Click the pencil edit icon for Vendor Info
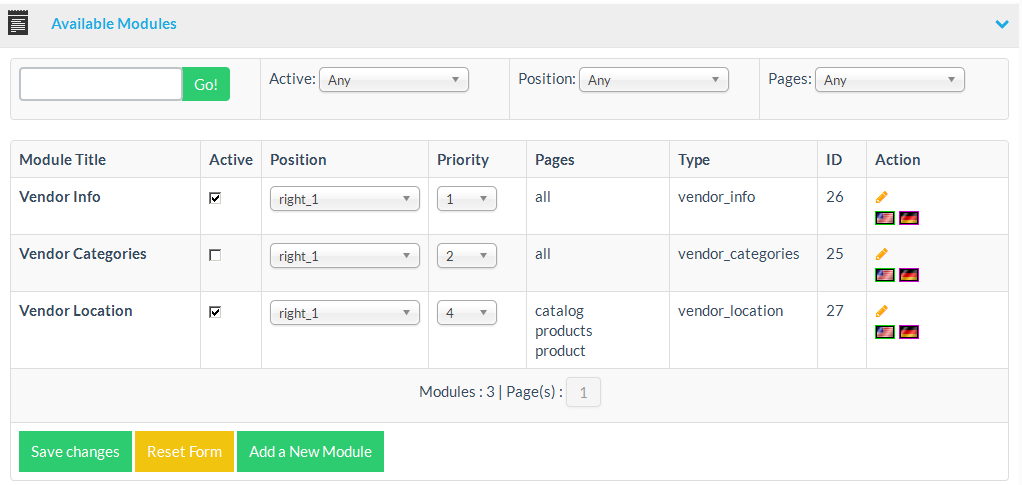This screenshot has width=1022, height=485. (x=881, y=197)
